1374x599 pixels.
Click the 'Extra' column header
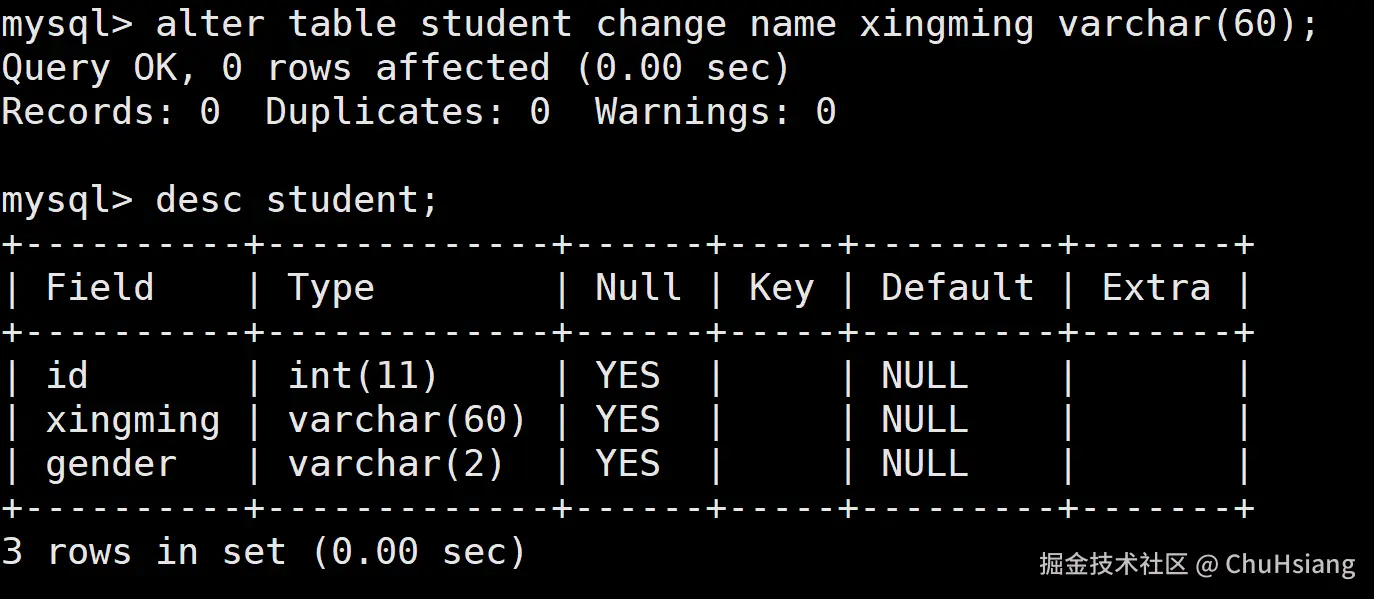pyautogui.click(x=1155, y=288)
